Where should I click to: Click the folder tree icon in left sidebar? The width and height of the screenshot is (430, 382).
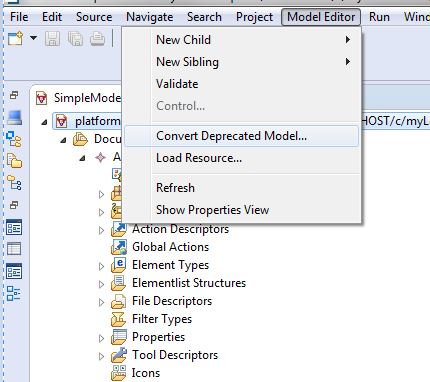[14, 183]
